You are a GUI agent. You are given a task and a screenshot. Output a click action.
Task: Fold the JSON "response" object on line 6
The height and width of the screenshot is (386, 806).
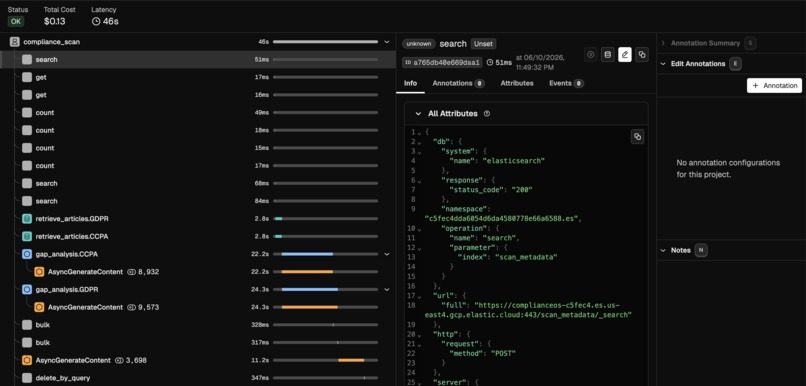pyautogui.click(x=420, y=180)
